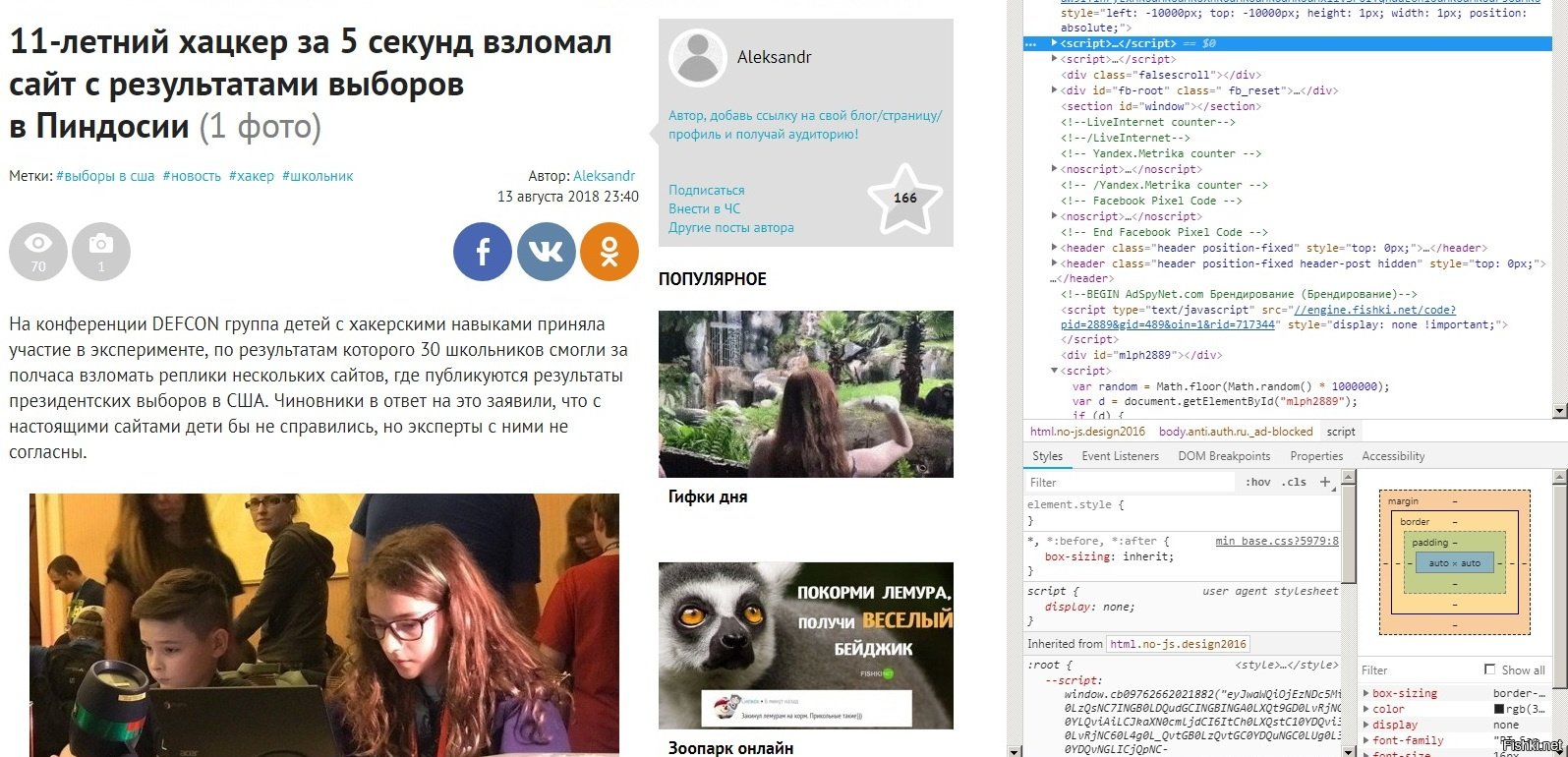Viewport: 1568px width, 757px height.
Task: Select the script breadcrumb item
Action: pos(1341,432)
